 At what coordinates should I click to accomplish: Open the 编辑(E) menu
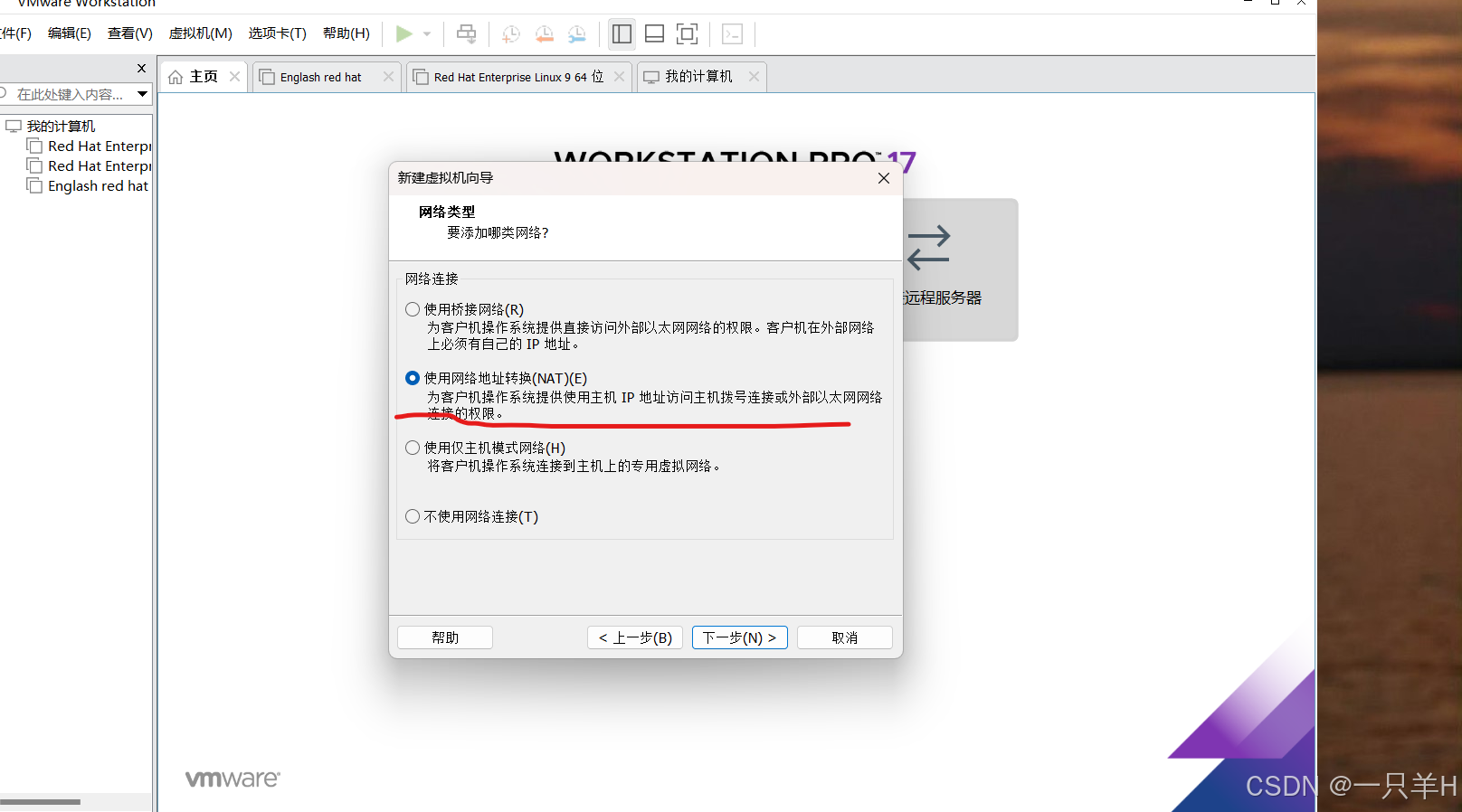coord(70,33)
